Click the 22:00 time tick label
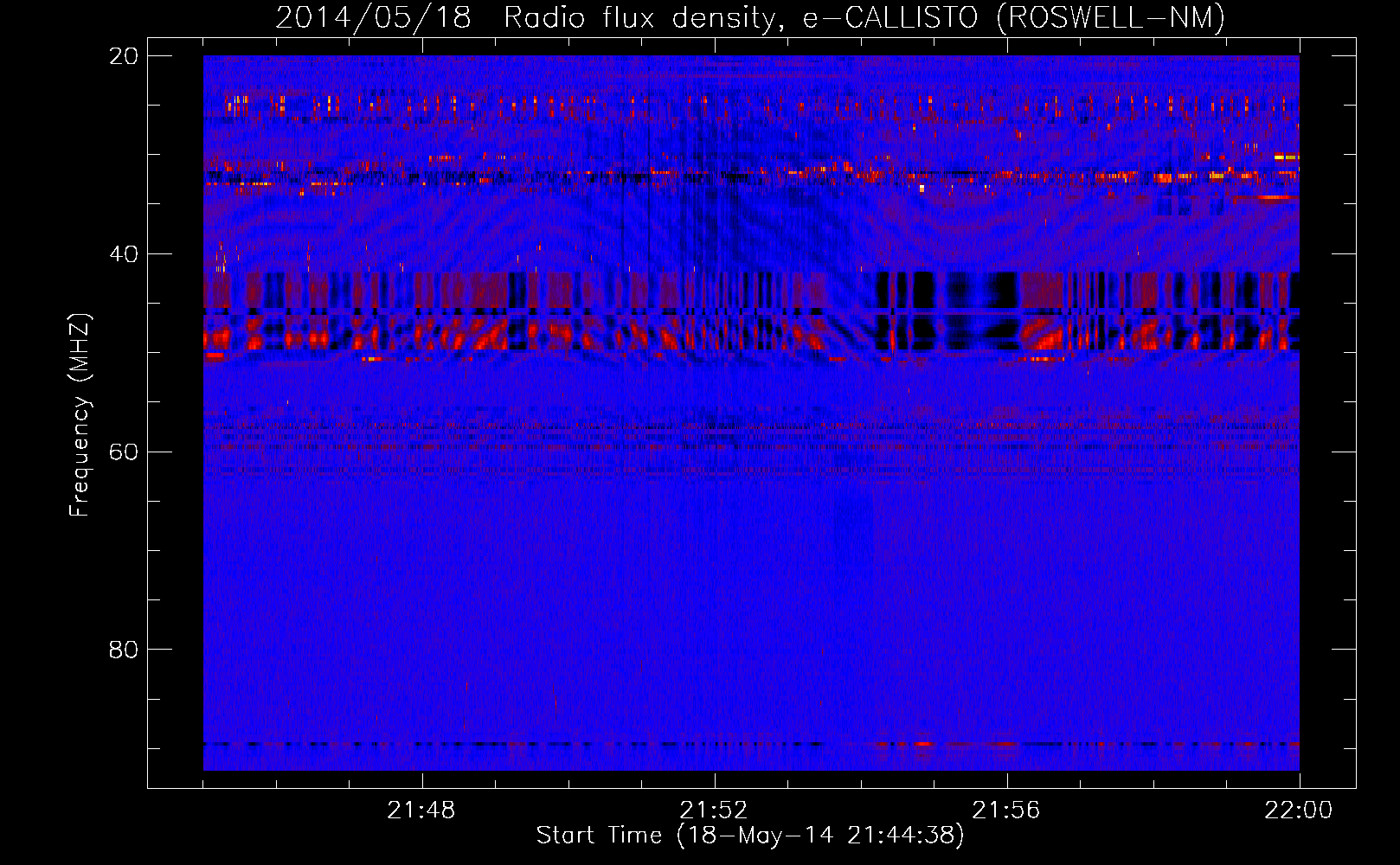The height and width of the screenshot is (865, 1400). [x=1299, y=811]
